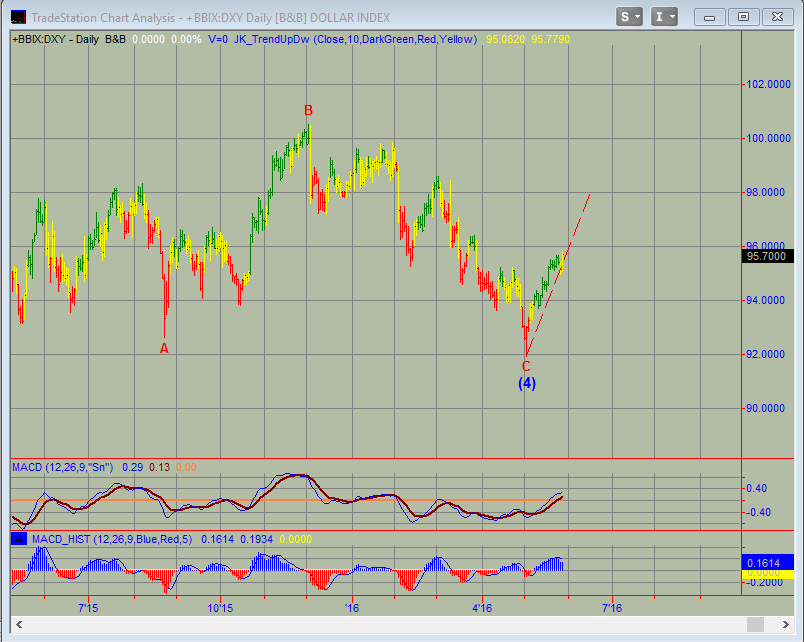Click the blue A analysis marker icon

pyautogui.click(x=19, y=539)
